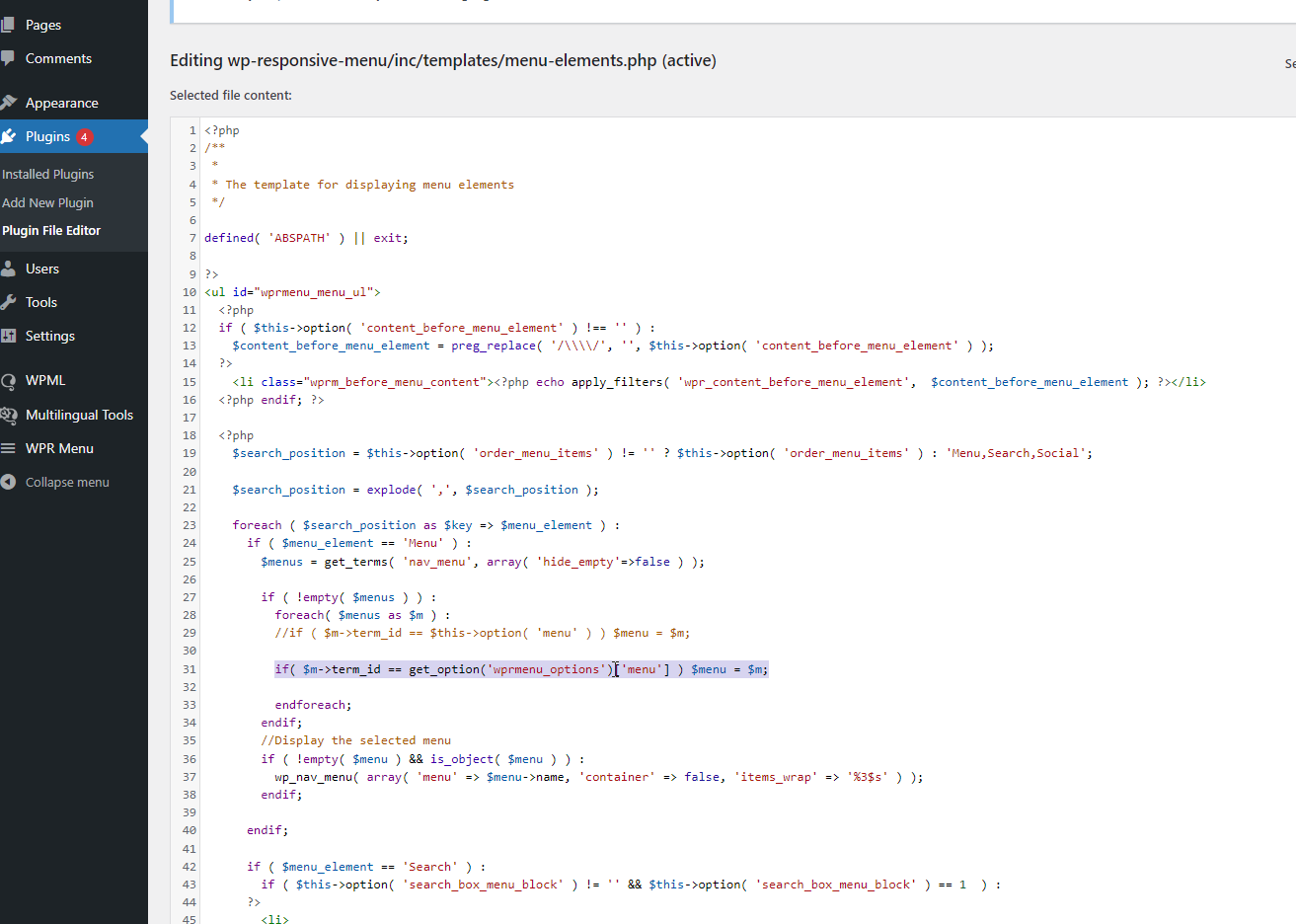Open the Users menu
This screenshot has height=924, width=1296.
42,269
